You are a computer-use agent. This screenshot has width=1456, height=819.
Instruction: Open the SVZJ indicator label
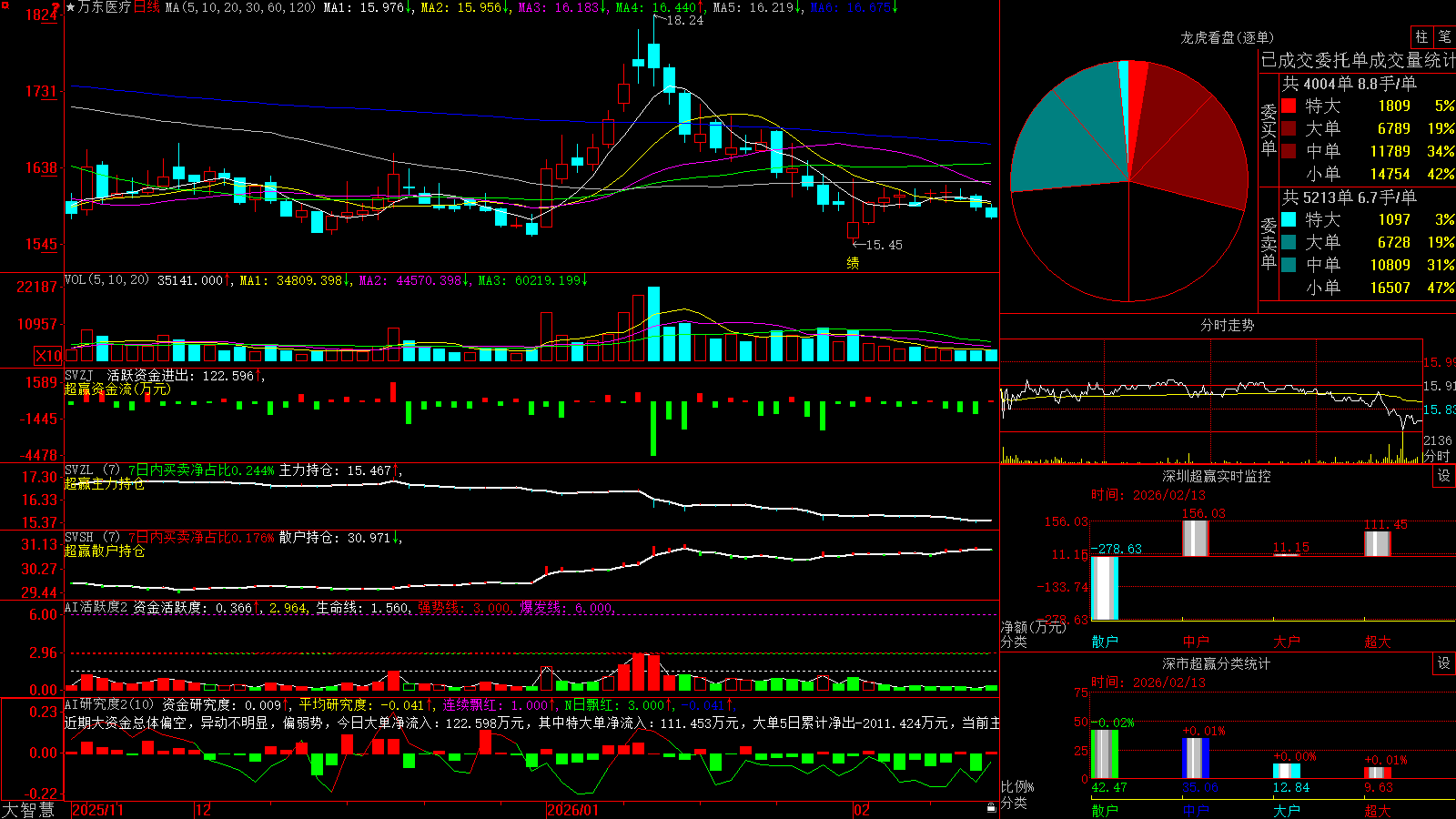pos(79,376)
